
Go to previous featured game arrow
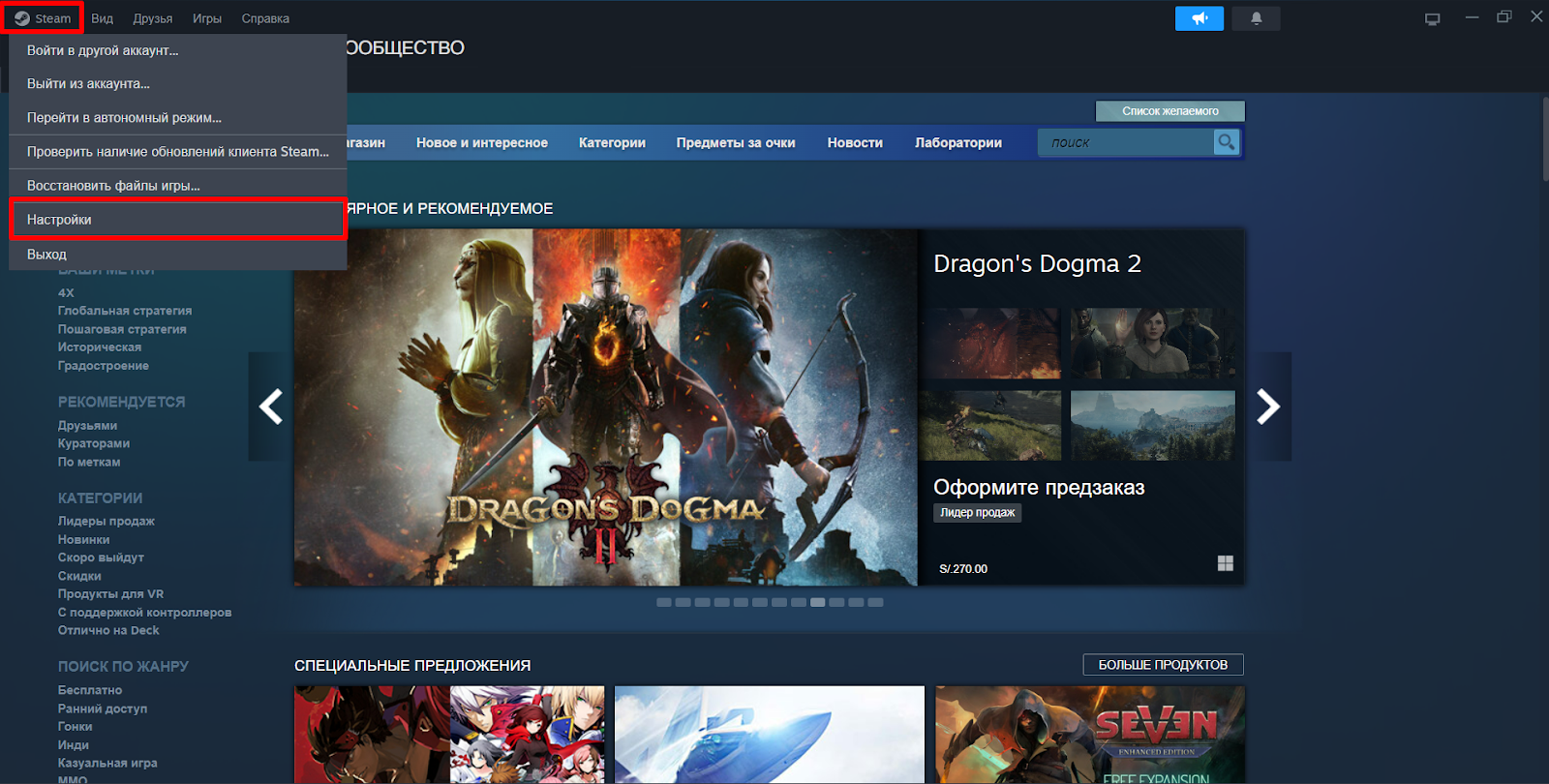pyautogui.click(x=271, y=407)
